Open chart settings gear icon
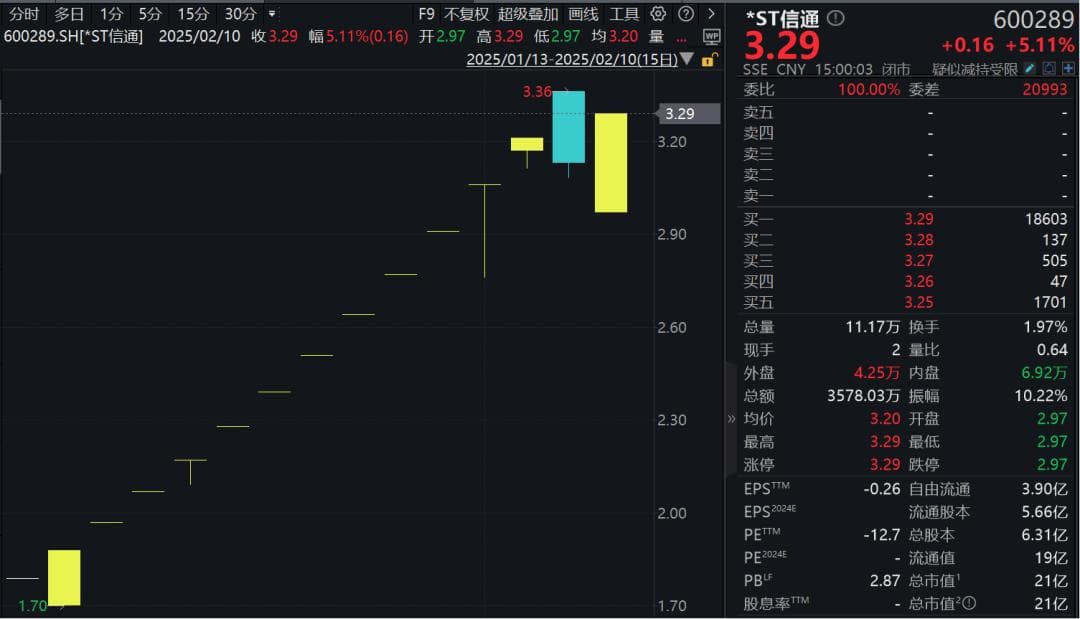The image size is (1080, 619). [658, 14]
